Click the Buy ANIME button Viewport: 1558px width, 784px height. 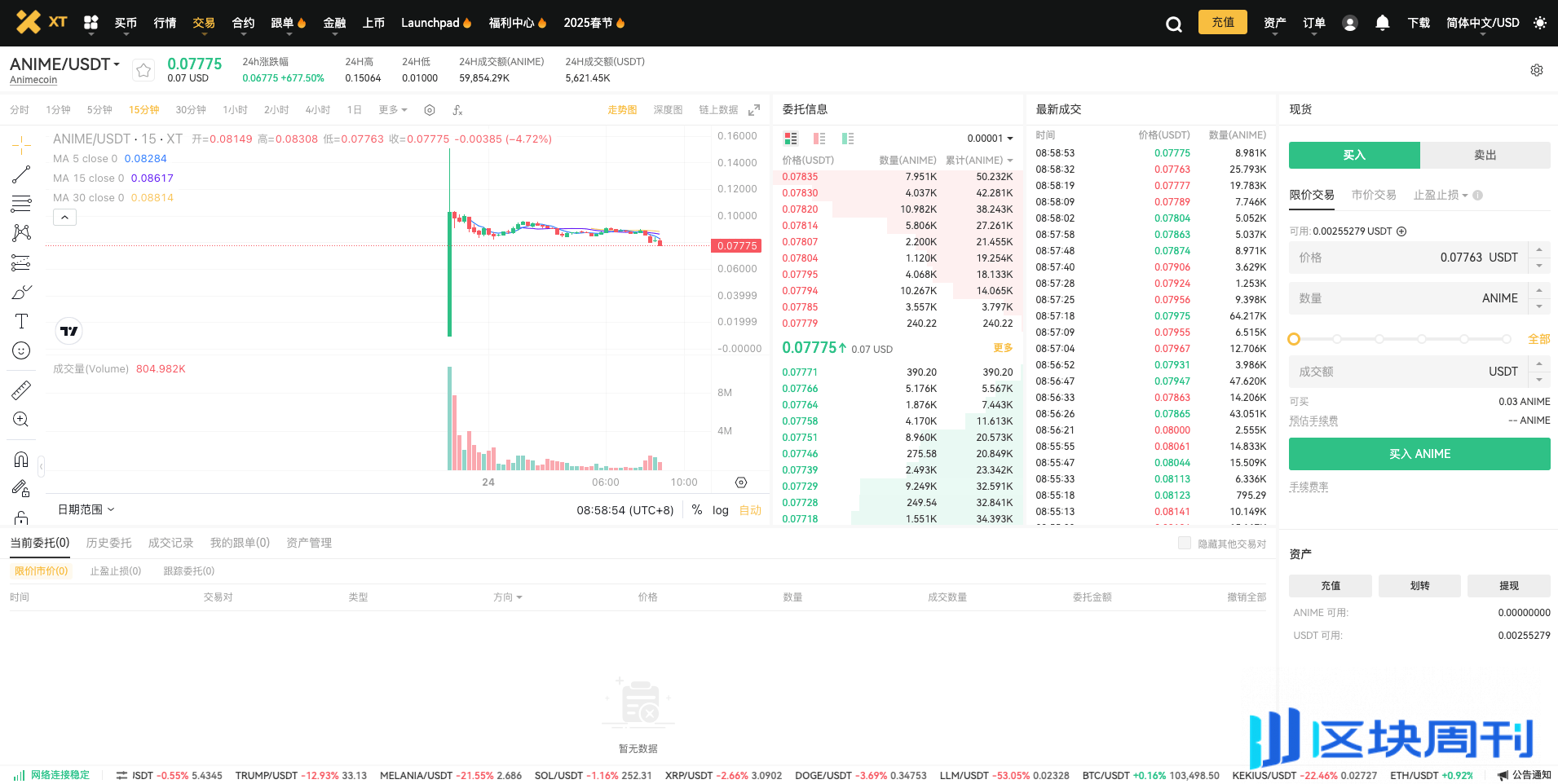point(1419,454)
